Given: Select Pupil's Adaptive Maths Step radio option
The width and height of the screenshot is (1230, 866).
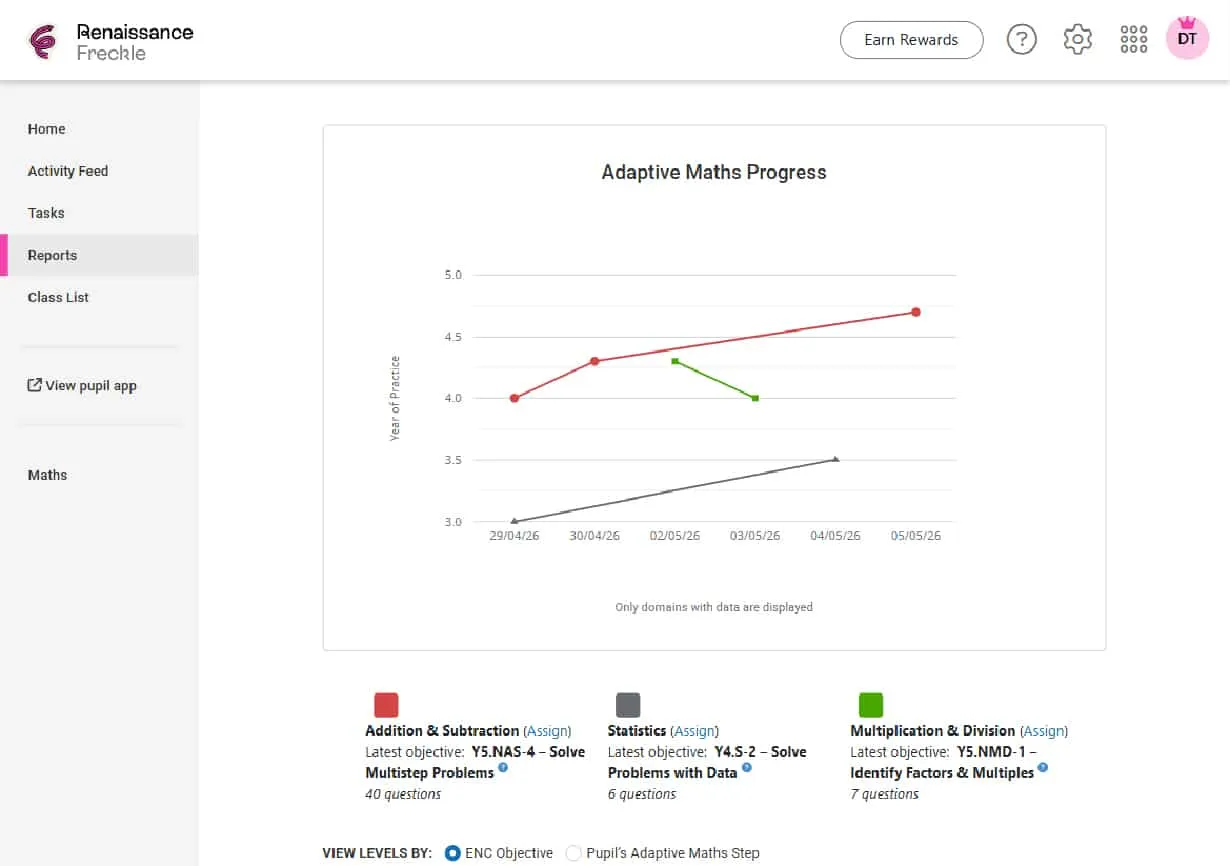Looking at the screenshot, I should click(x=573, y=853).
